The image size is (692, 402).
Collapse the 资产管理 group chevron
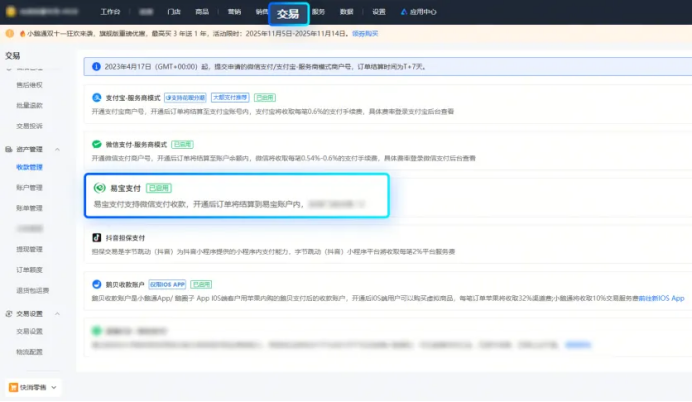click(57, 150)
